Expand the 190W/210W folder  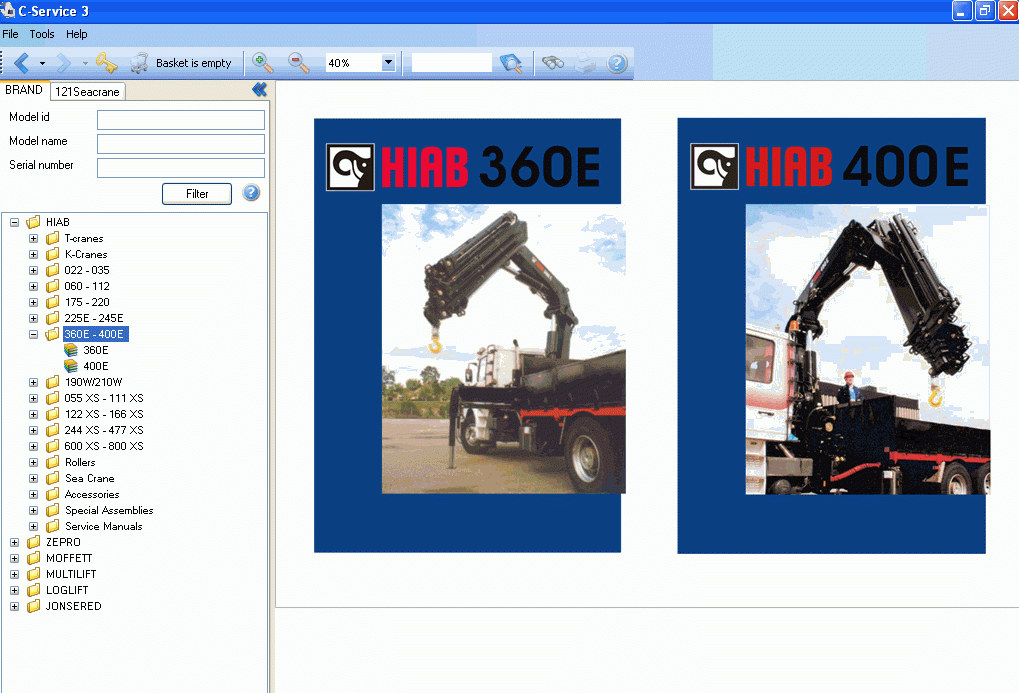point(33,382)
